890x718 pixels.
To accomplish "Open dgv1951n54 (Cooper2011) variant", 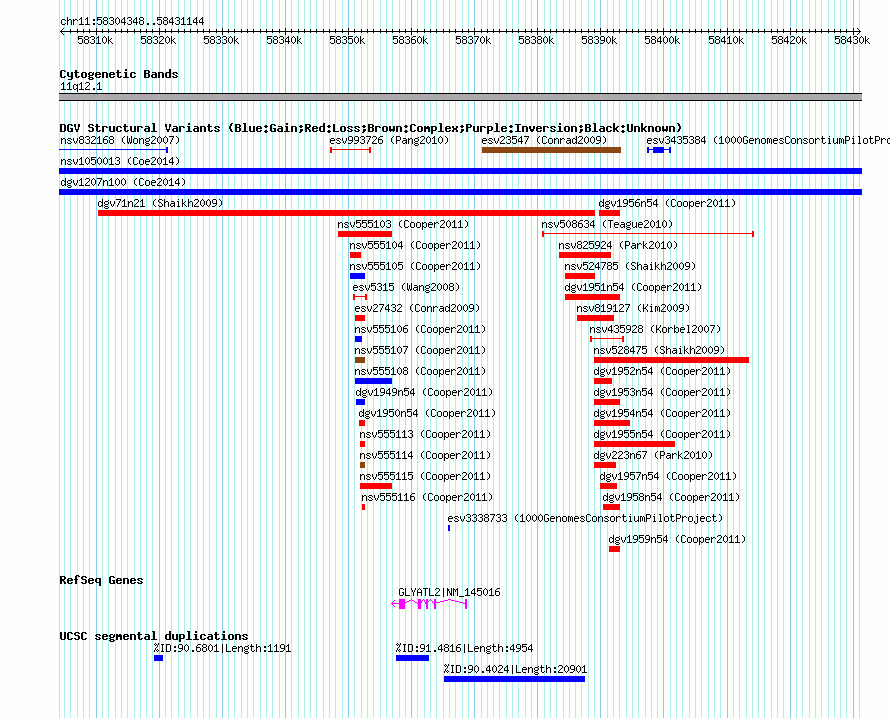I will [x=592, y=297].
